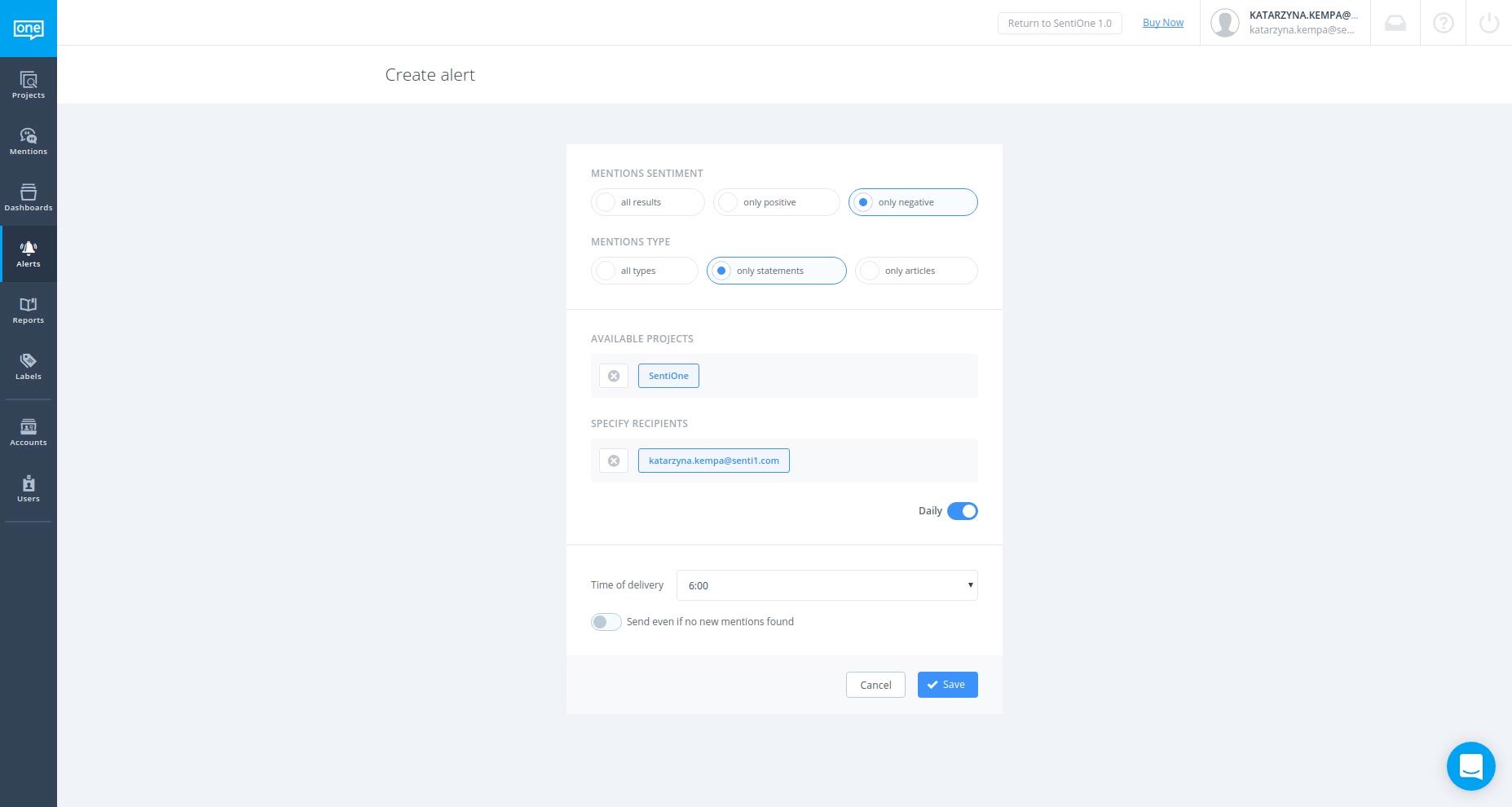Choose 'all types' mentions type
Viewport: 1512px width, 807px height.
point(644,271)
